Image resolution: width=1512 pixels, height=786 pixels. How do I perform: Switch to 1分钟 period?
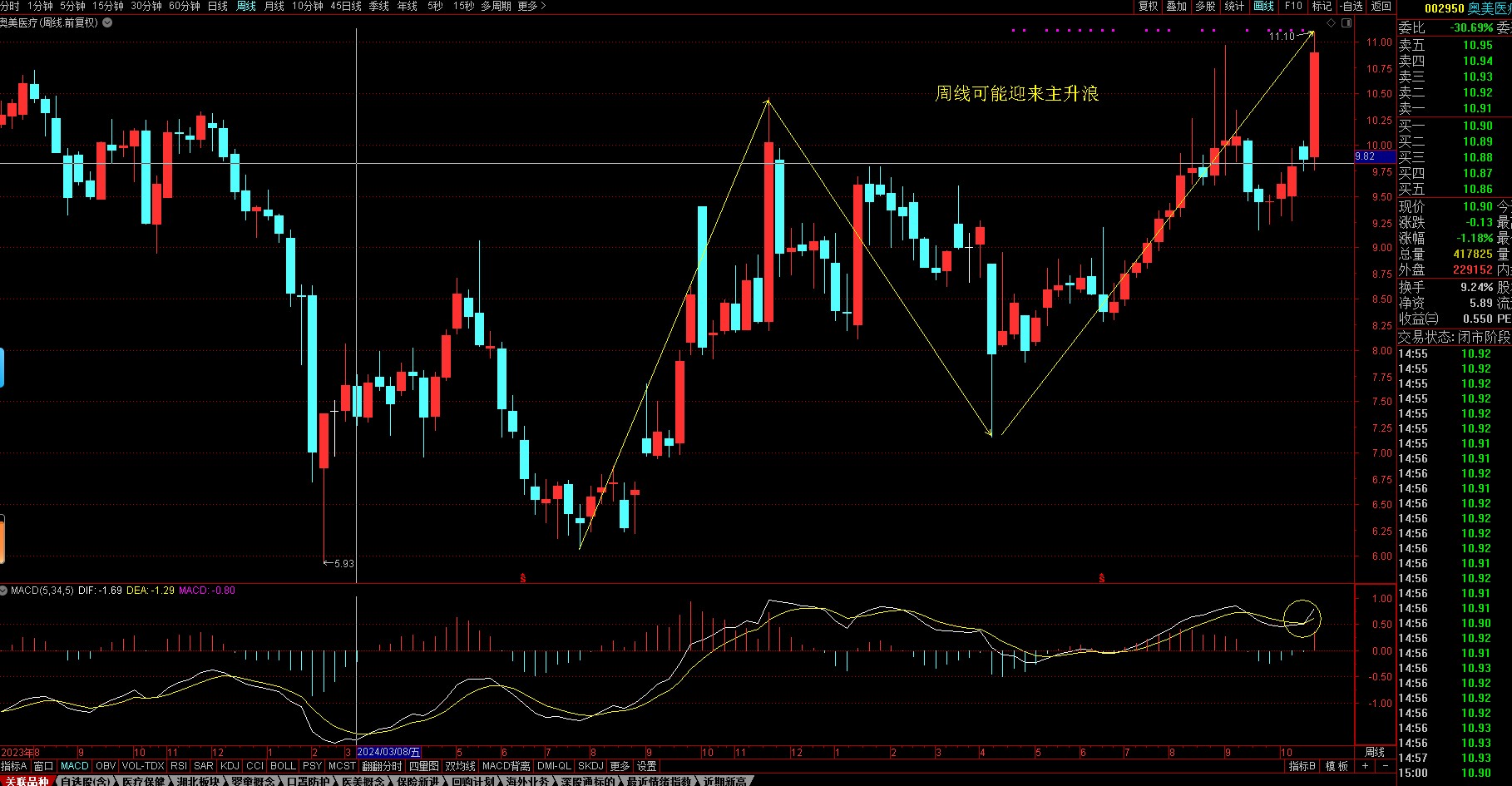(40, 6)
